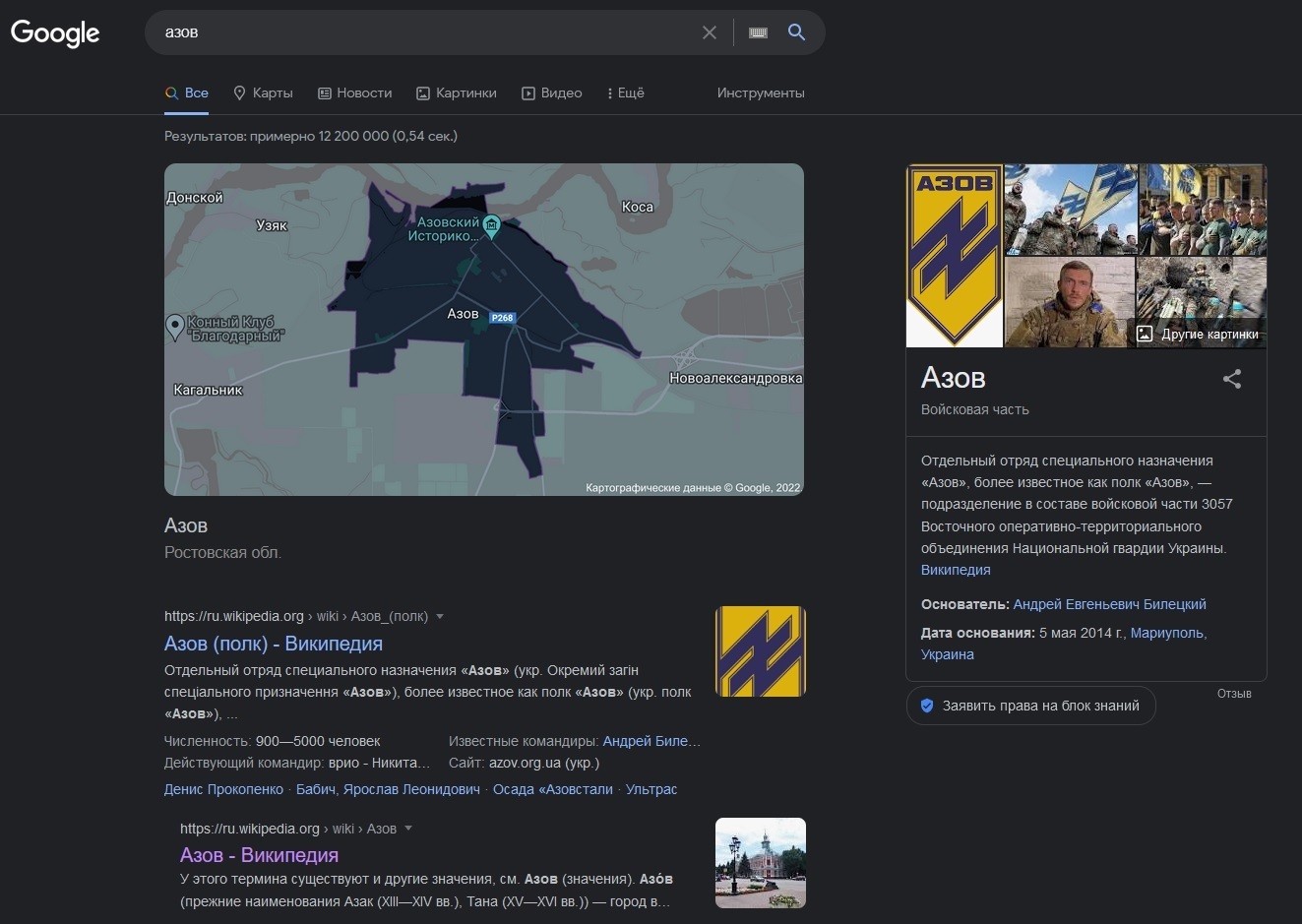The height and width of the screenshot is (924, 1302).
Task: Click into the search input field
Action: [x=423, y=32]
